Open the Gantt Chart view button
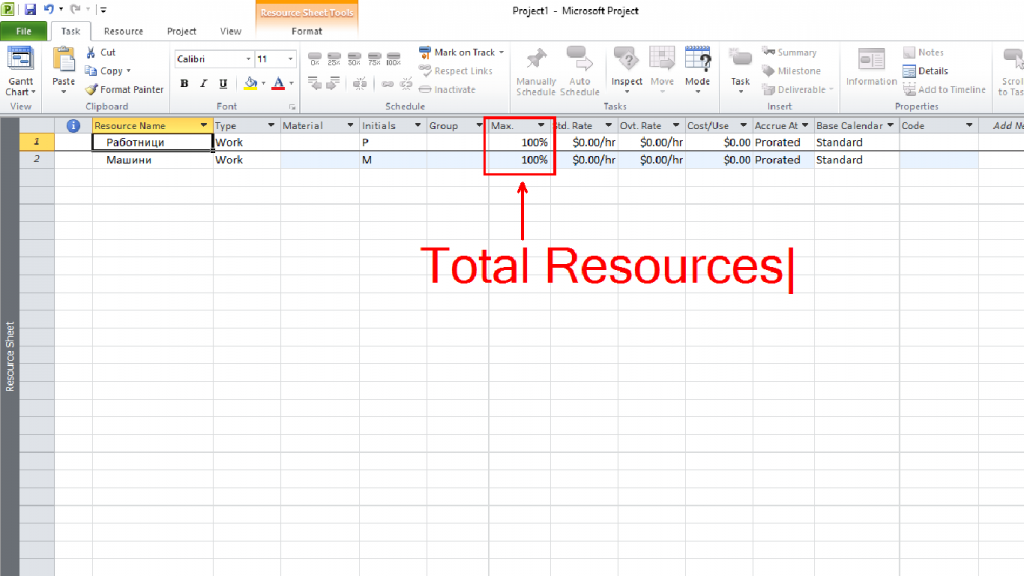The image size is (1024, 576). tap(20, 72)
